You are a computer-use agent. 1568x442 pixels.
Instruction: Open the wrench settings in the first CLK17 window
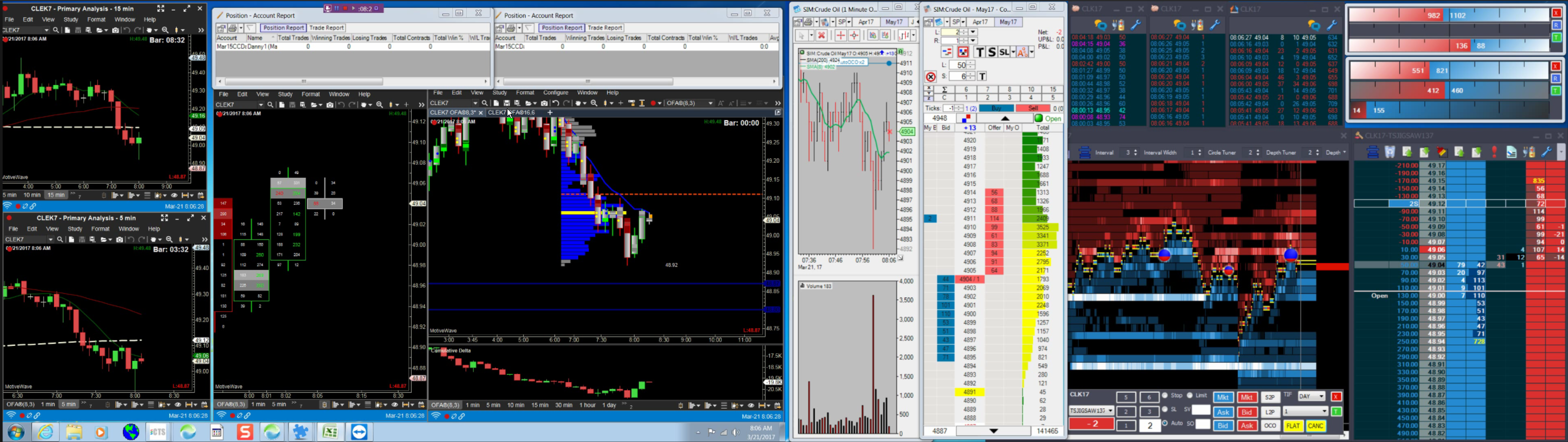(1135, 25)
